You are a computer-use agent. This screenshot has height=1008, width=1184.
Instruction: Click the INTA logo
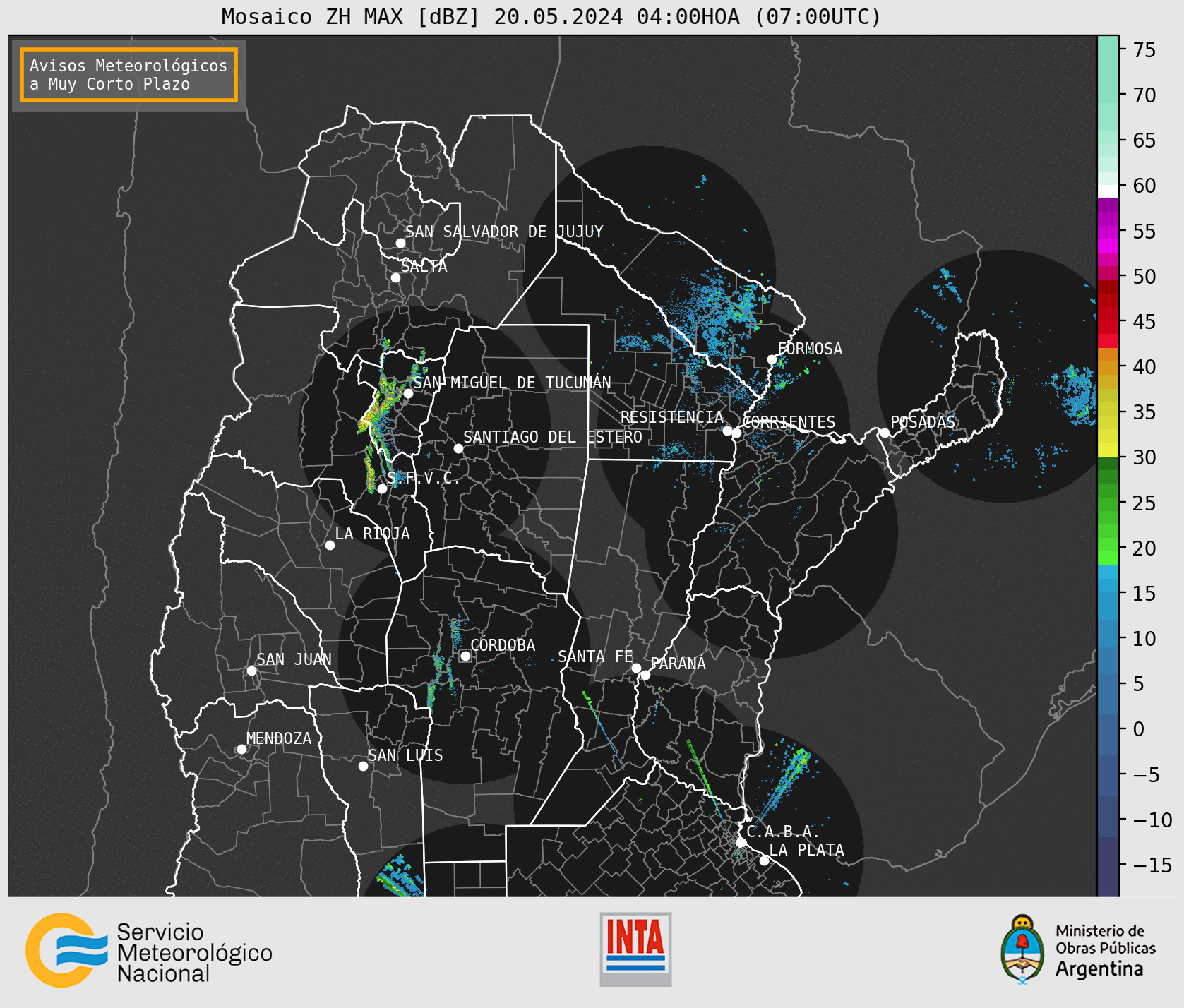point(635,949)
